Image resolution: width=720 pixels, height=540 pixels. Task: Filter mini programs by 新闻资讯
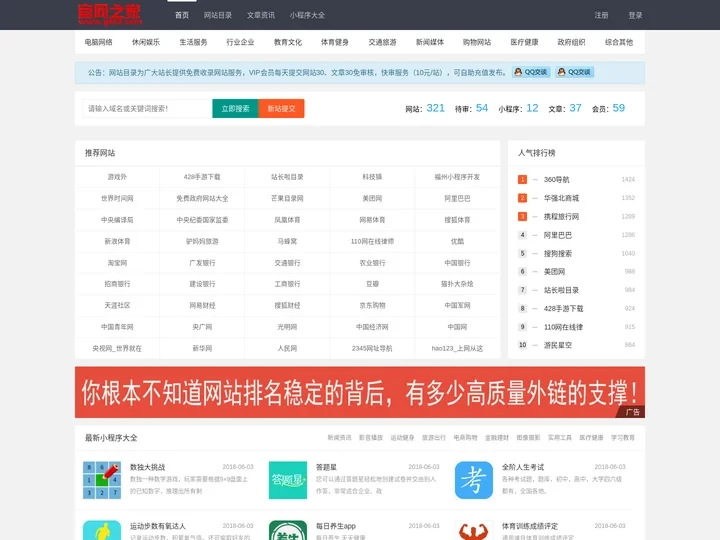point(339,438)
